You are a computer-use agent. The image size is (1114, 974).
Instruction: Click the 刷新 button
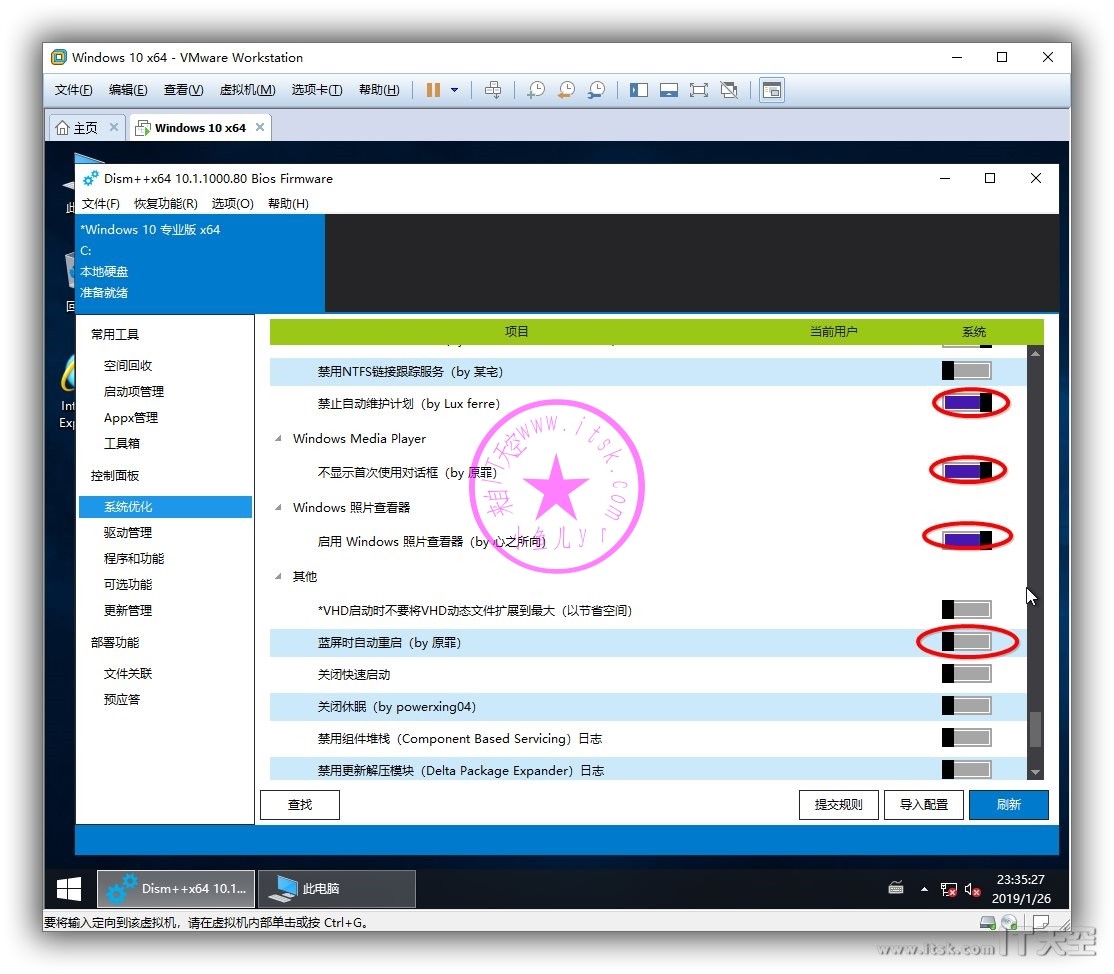pyautogui.click(x=1009, y=805)
